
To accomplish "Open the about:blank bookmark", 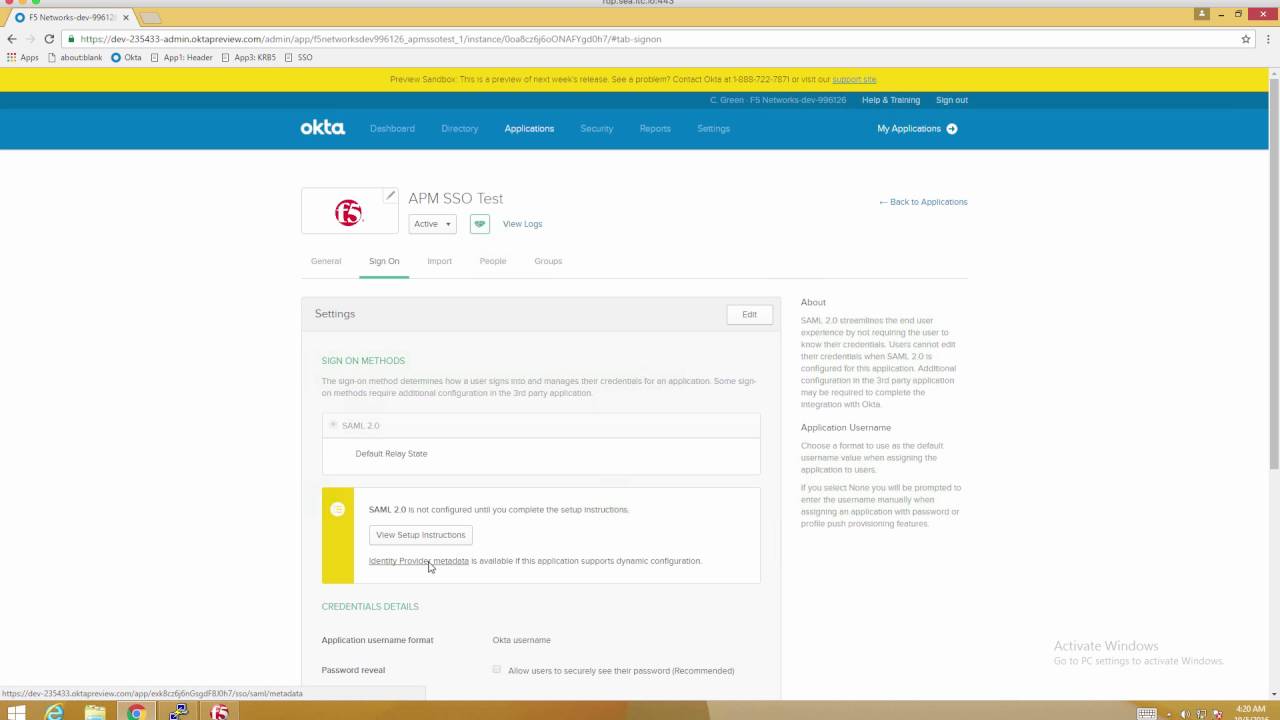I will [75, 57].
